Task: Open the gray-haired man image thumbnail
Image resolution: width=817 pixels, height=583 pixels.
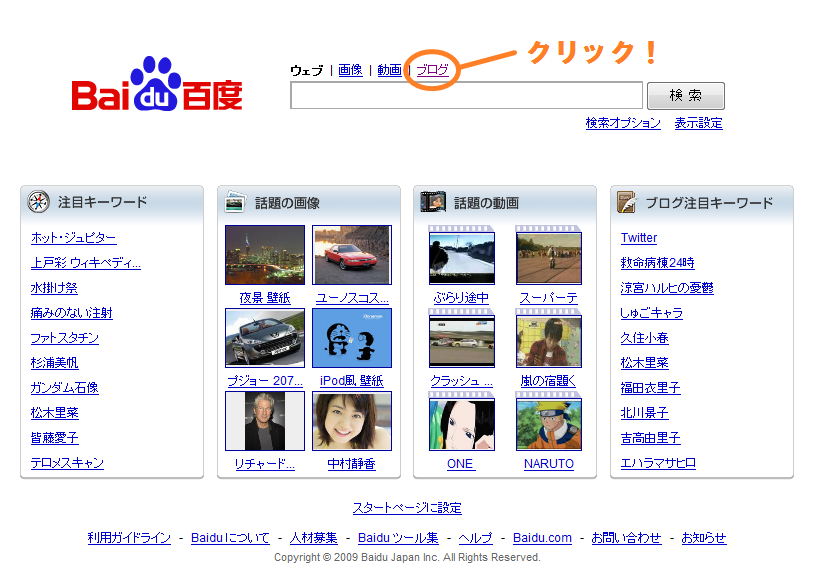Action: (x=265, y=421)
